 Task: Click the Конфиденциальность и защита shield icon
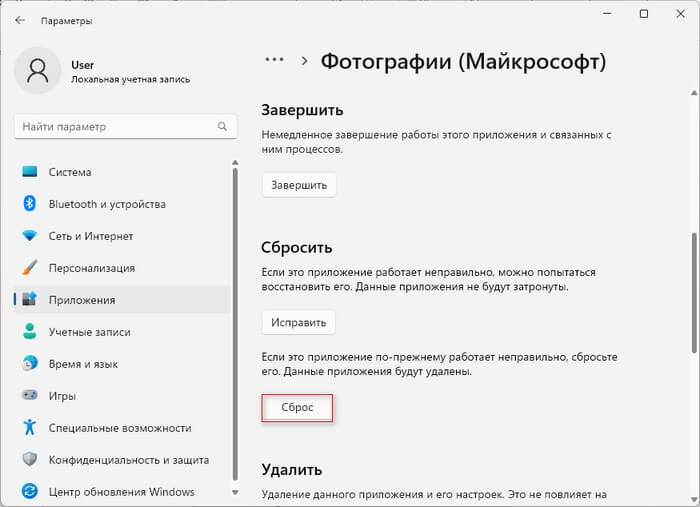click(29, 460)
